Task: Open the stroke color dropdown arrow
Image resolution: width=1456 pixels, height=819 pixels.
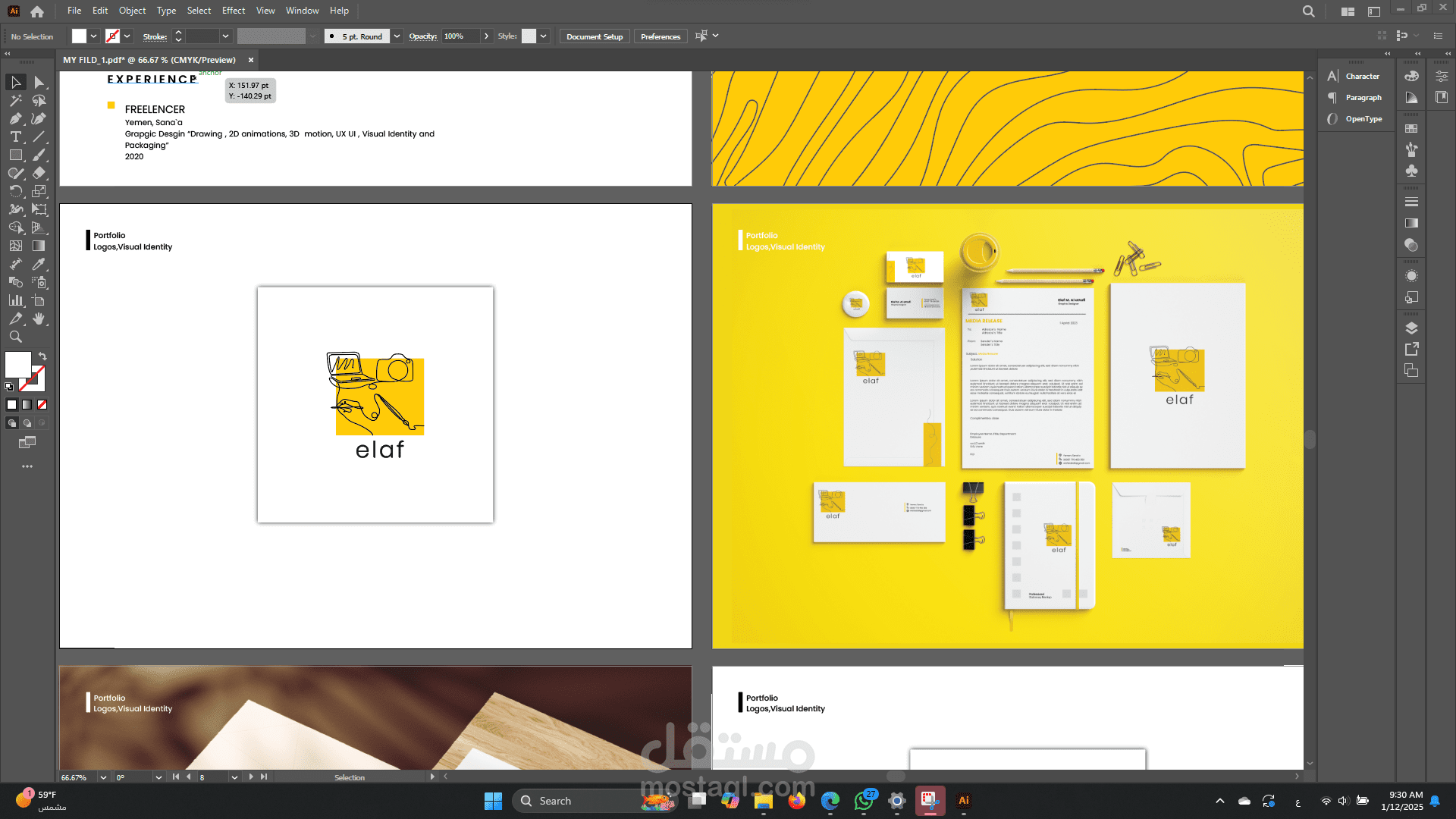Action: click(127, 36)
